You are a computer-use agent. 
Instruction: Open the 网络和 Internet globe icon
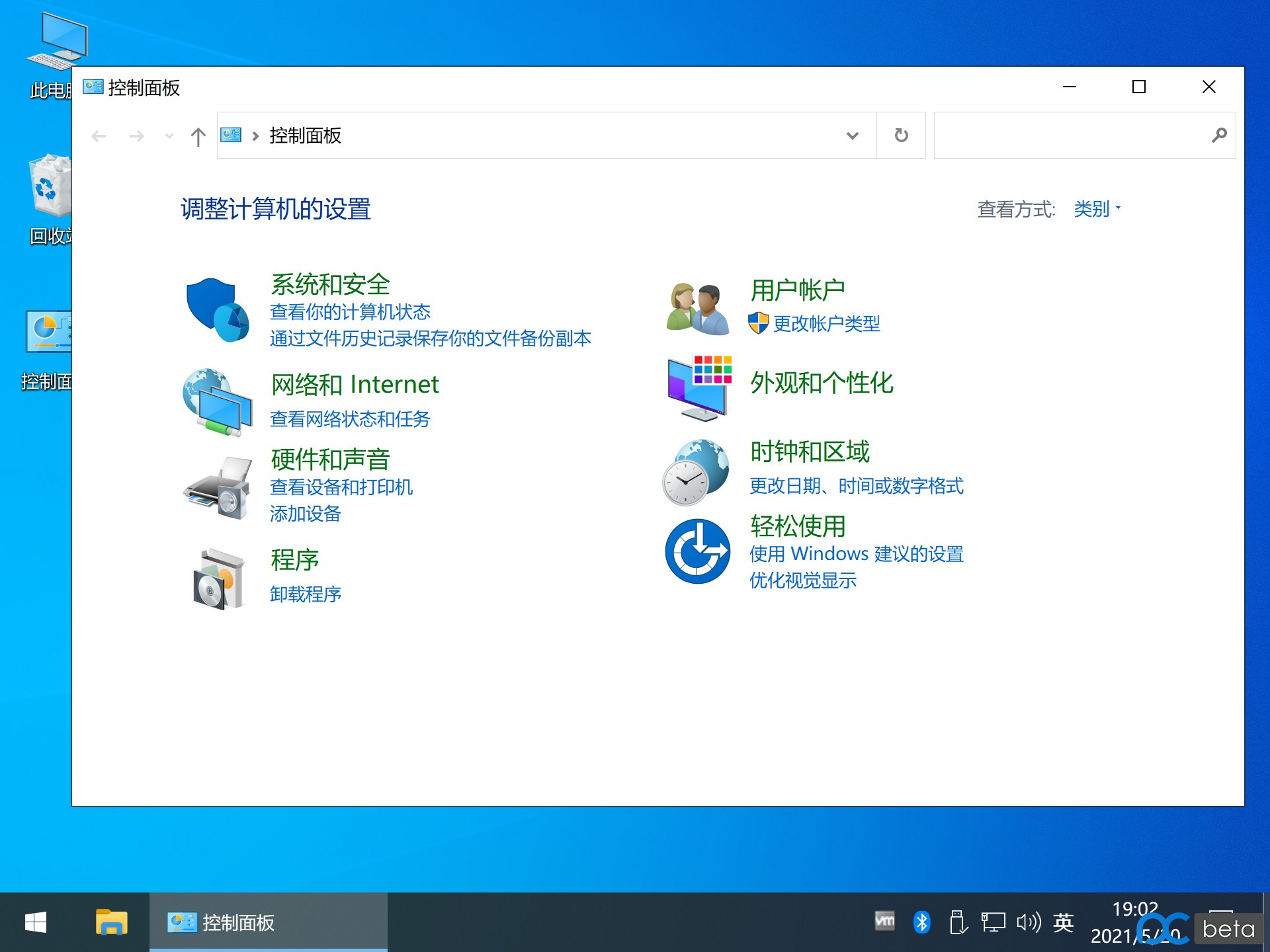[218, 402]
